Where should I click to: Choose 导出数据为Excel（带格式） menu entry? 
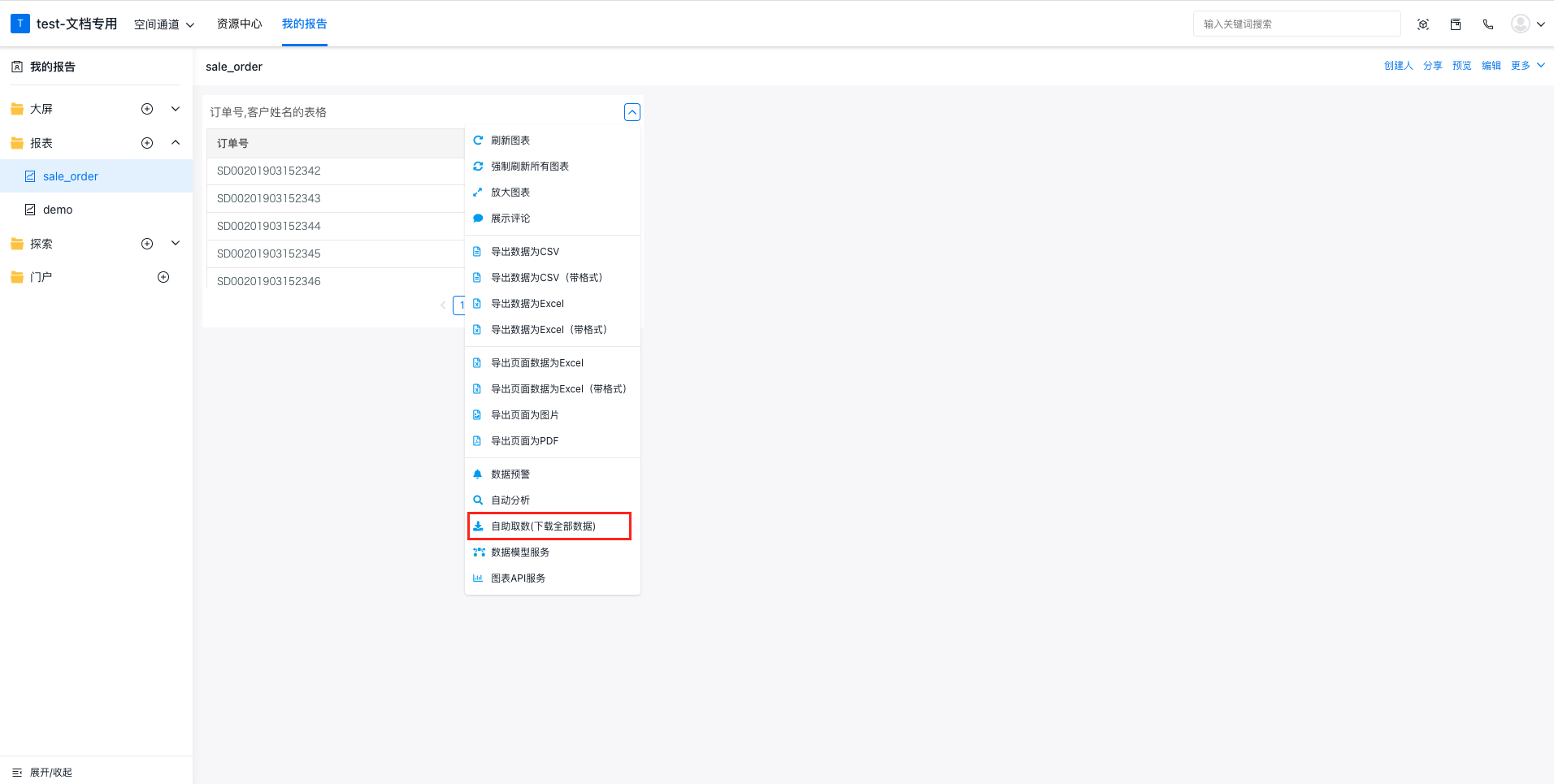point(553,330)
